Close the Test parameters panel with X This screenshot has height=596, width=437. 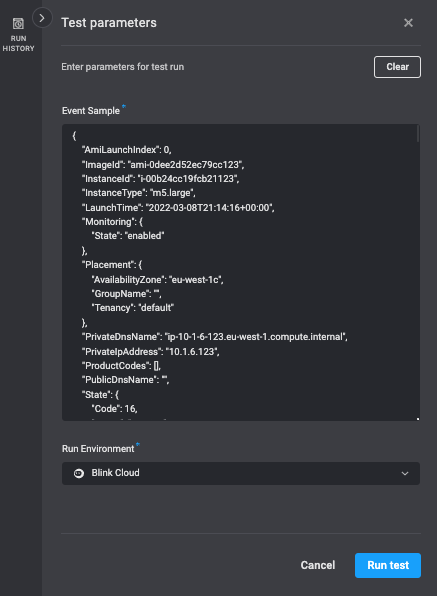pos(408,23)
